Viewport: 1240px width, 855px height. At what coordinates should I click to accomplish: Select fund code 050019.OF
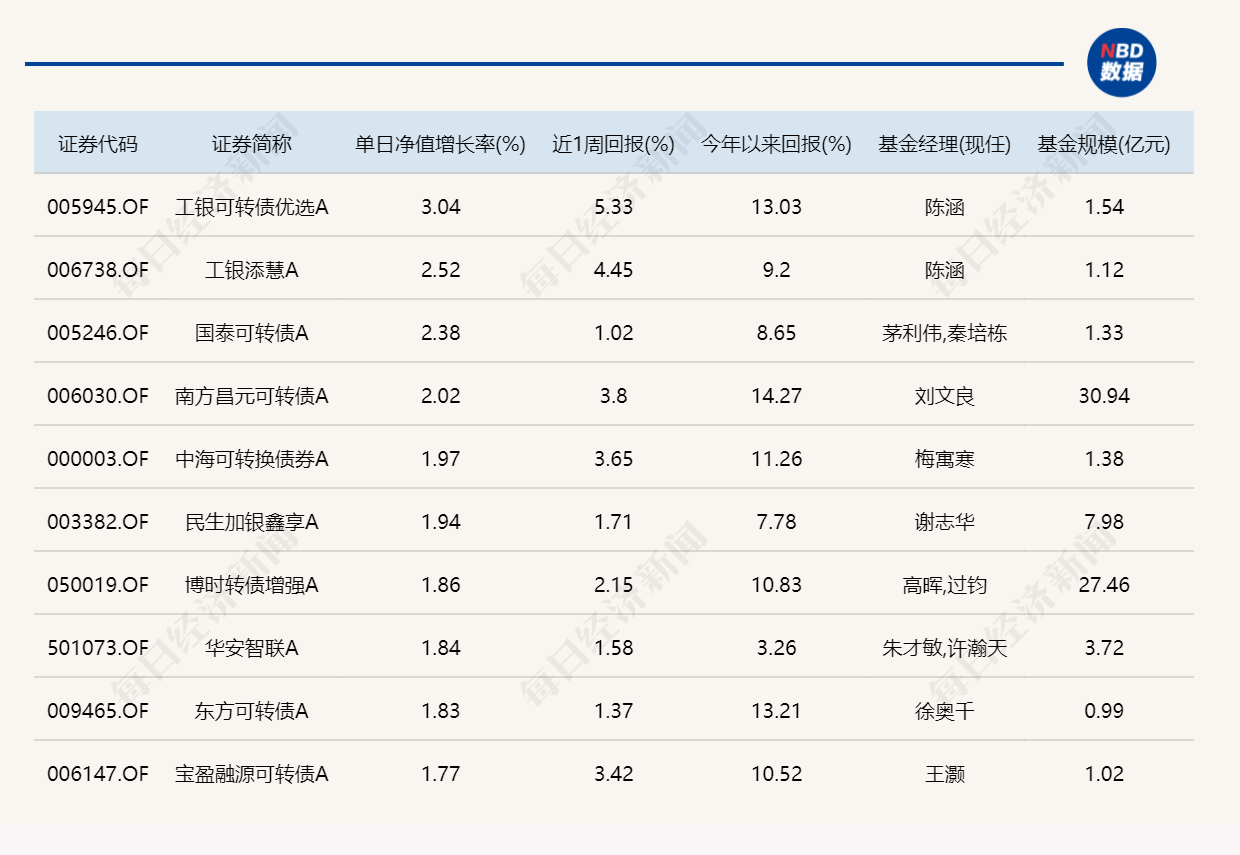(97, 585)
